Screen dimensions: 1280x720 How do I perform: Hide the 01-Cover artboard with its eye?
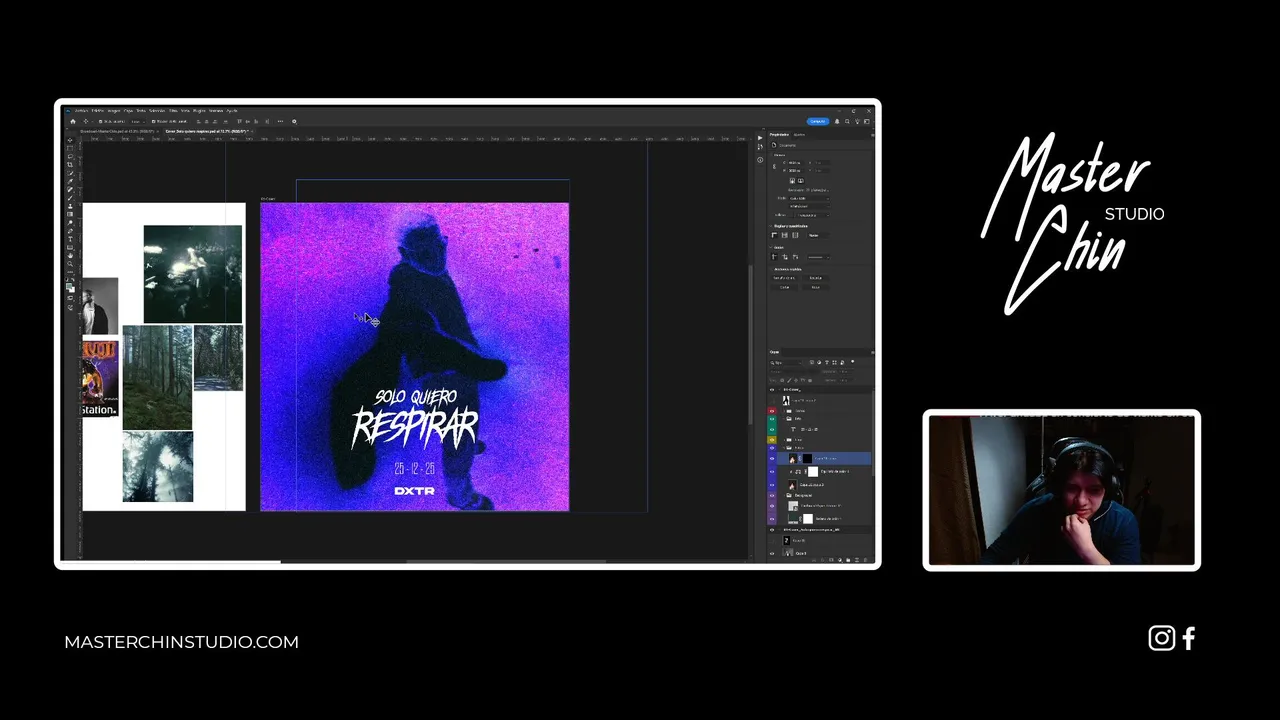tap(772, 390)
